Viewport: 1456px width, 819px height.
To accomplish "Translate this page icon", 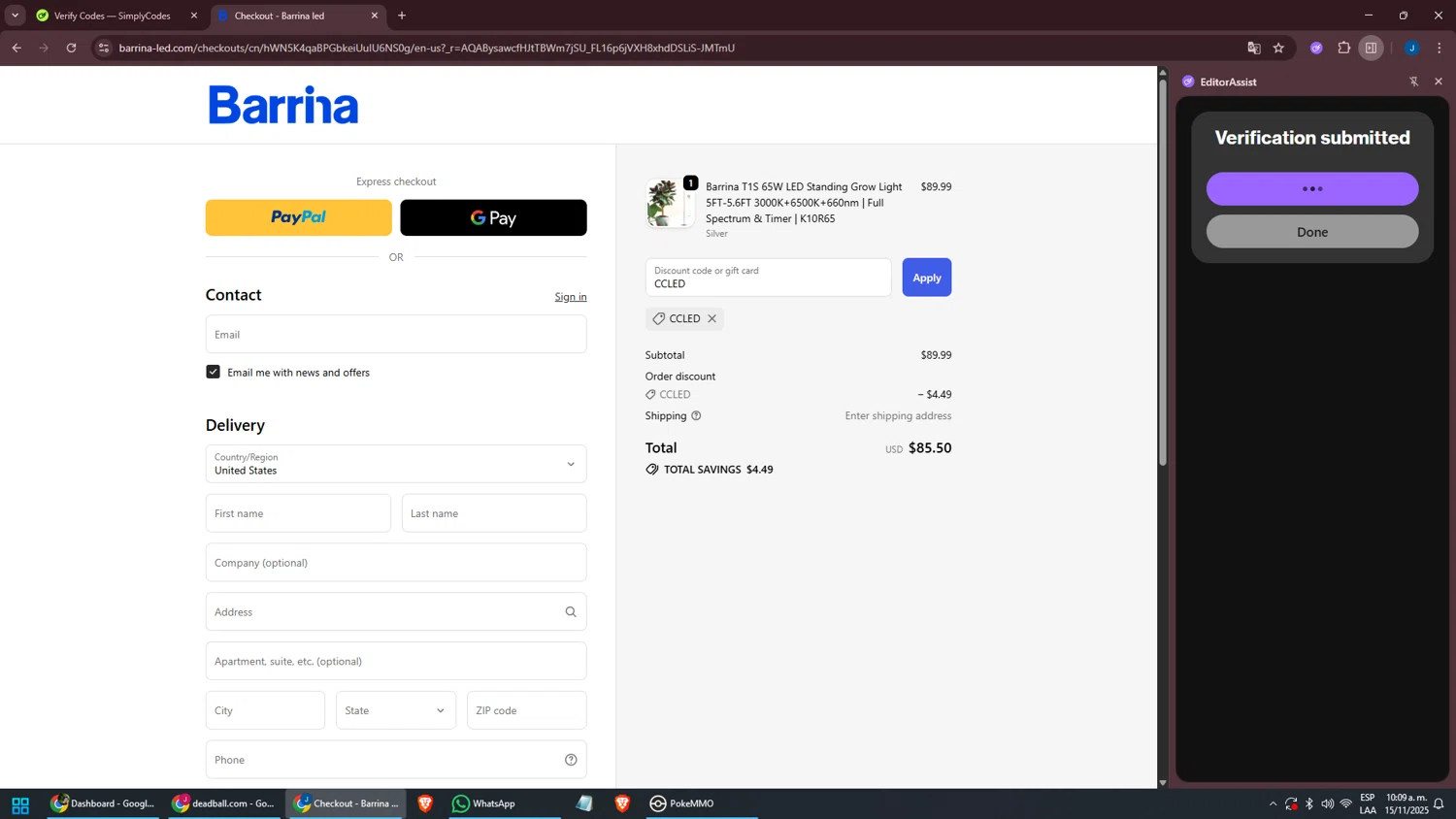I will [x=1254, y=48].
